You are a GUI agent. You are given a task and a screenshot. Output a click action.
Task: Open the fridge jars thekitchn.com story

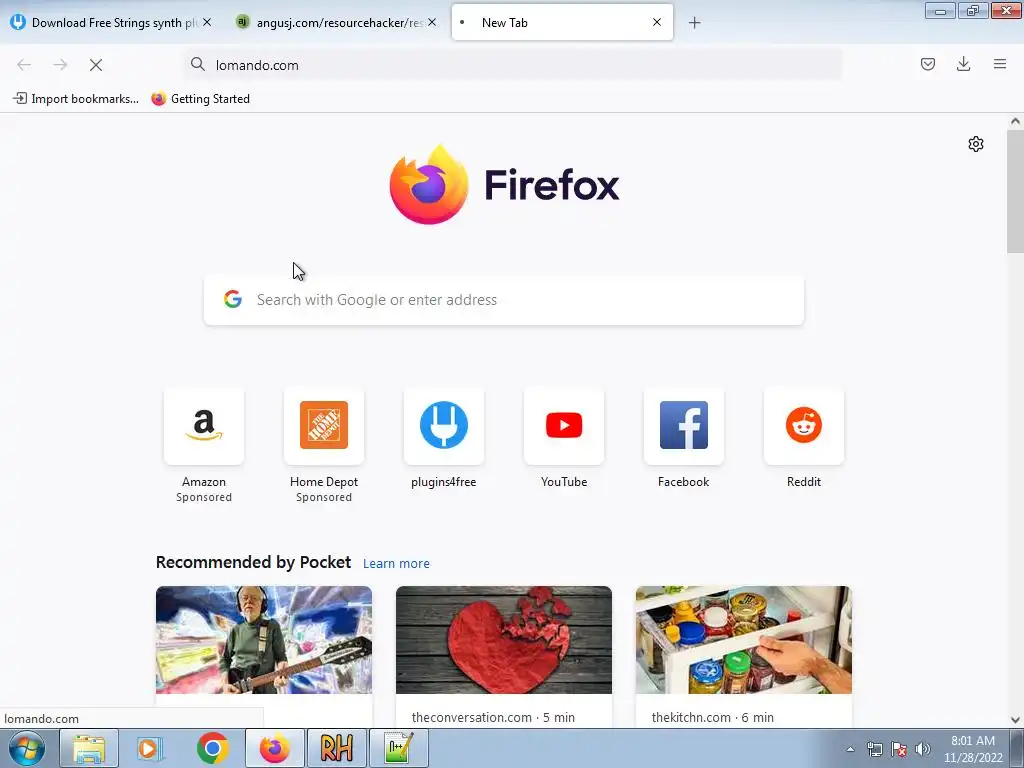point(743,640)
